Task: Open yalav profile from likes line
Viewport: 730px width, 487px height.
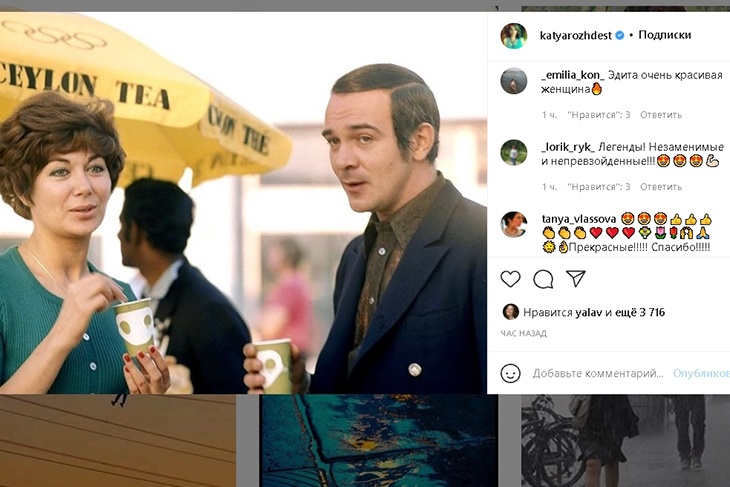Action: click(587, 312)
